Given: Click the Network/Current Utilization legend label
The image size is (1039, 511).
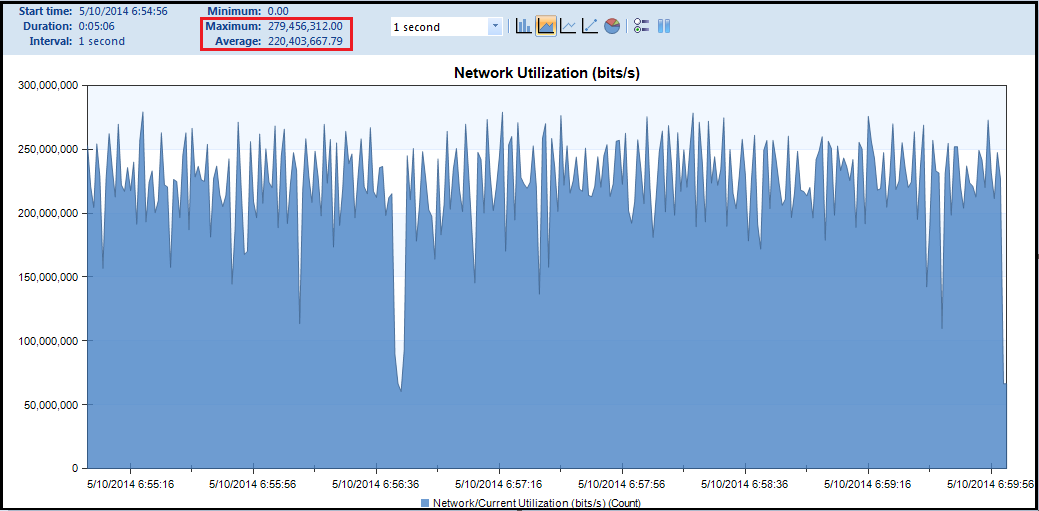Looking at the screenshot, I should click(x=536, y=502).
